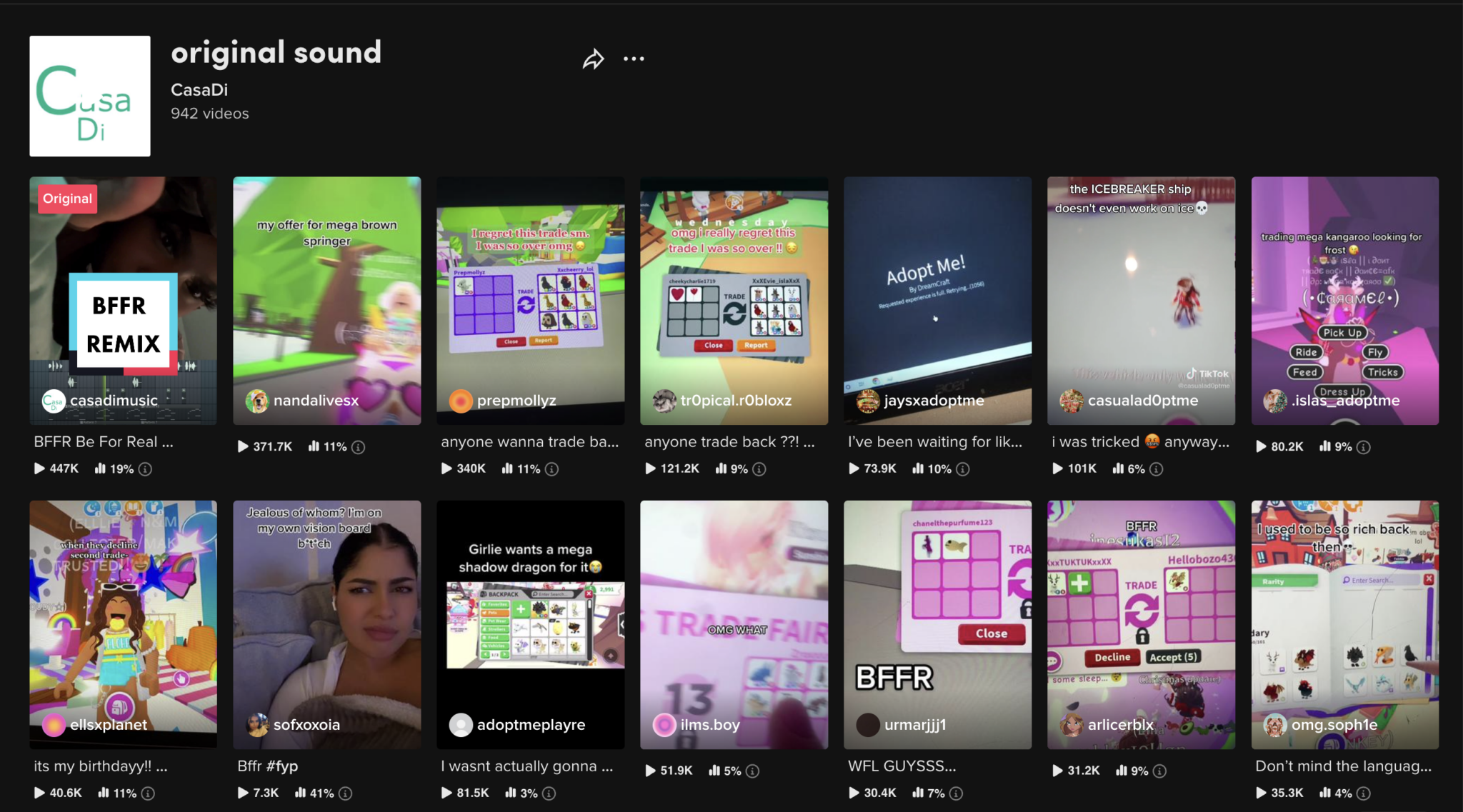Viewport: 1463px width, 812px height.
Task: Click the casualad0ptme profile avatar
Action: [1072, 401]
